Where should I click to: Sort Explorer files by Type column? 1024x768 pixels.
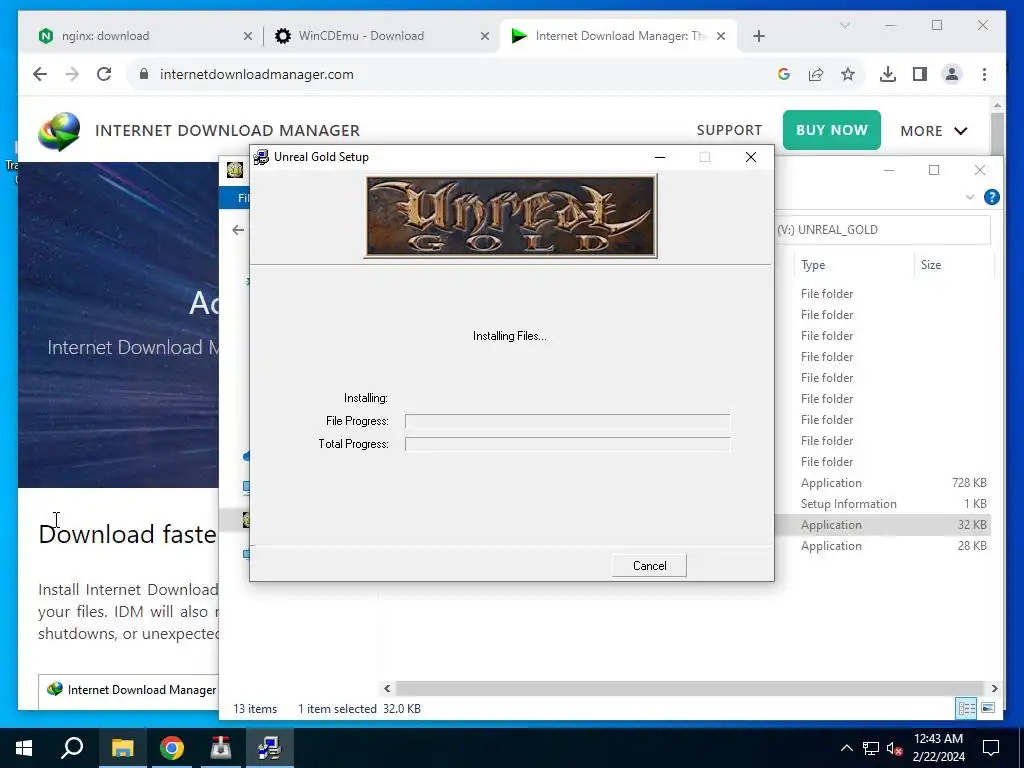(x=813, y=265)
